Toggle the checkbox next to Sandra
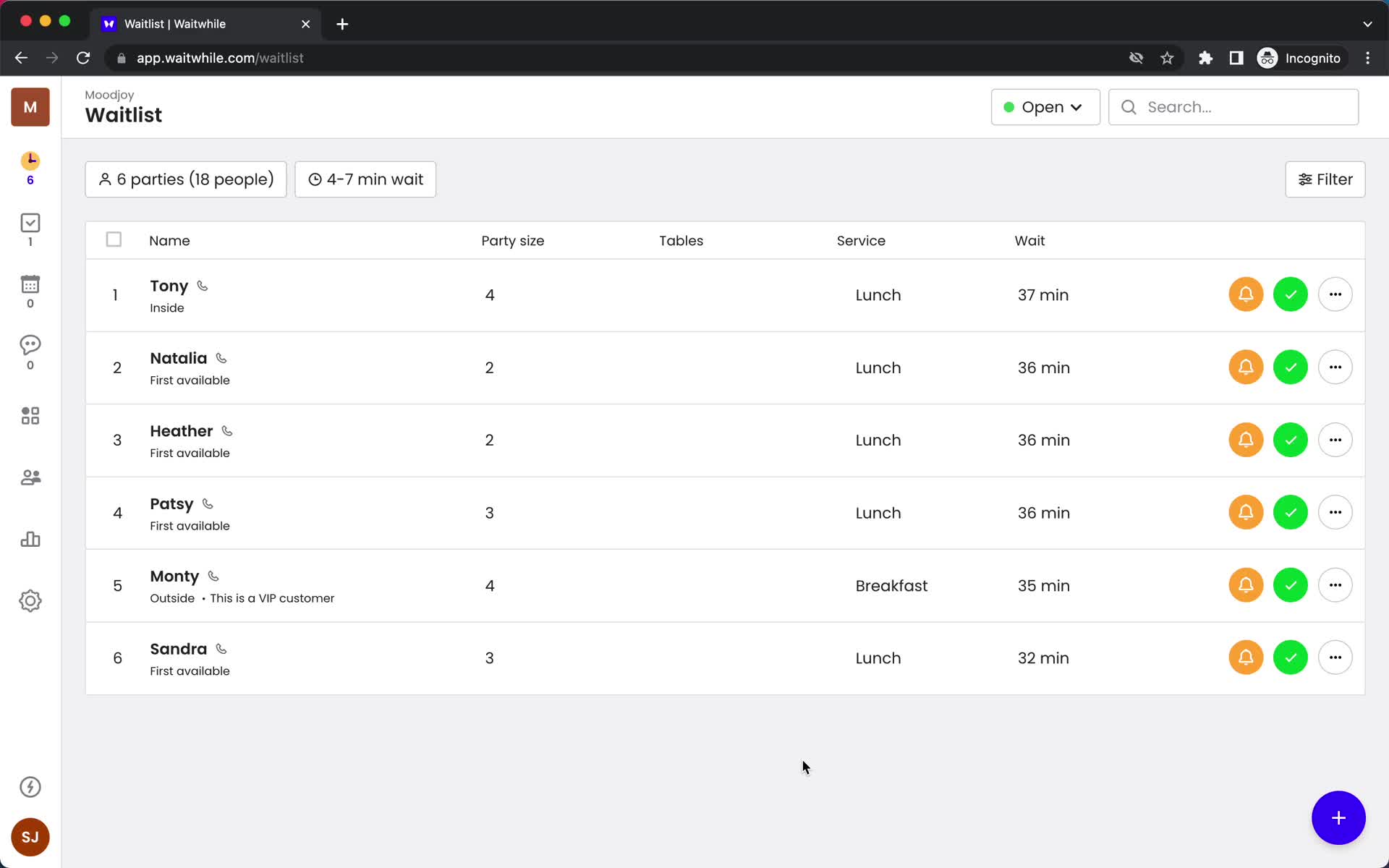This screenshot has height=868, width=1389. pos(113,658)
